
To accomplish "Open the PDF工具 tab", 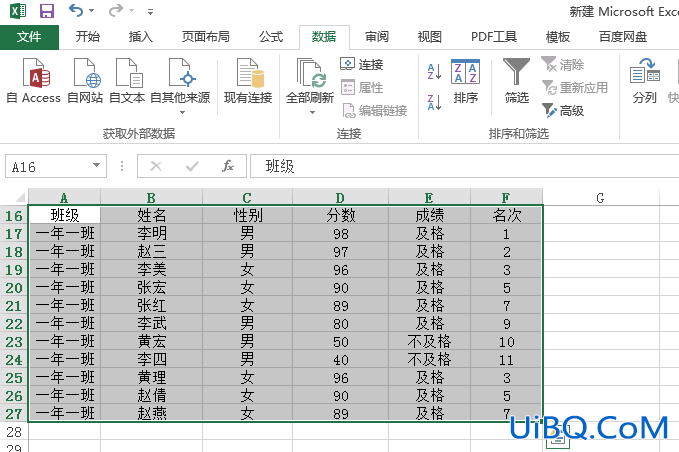I will click(494, 37).
